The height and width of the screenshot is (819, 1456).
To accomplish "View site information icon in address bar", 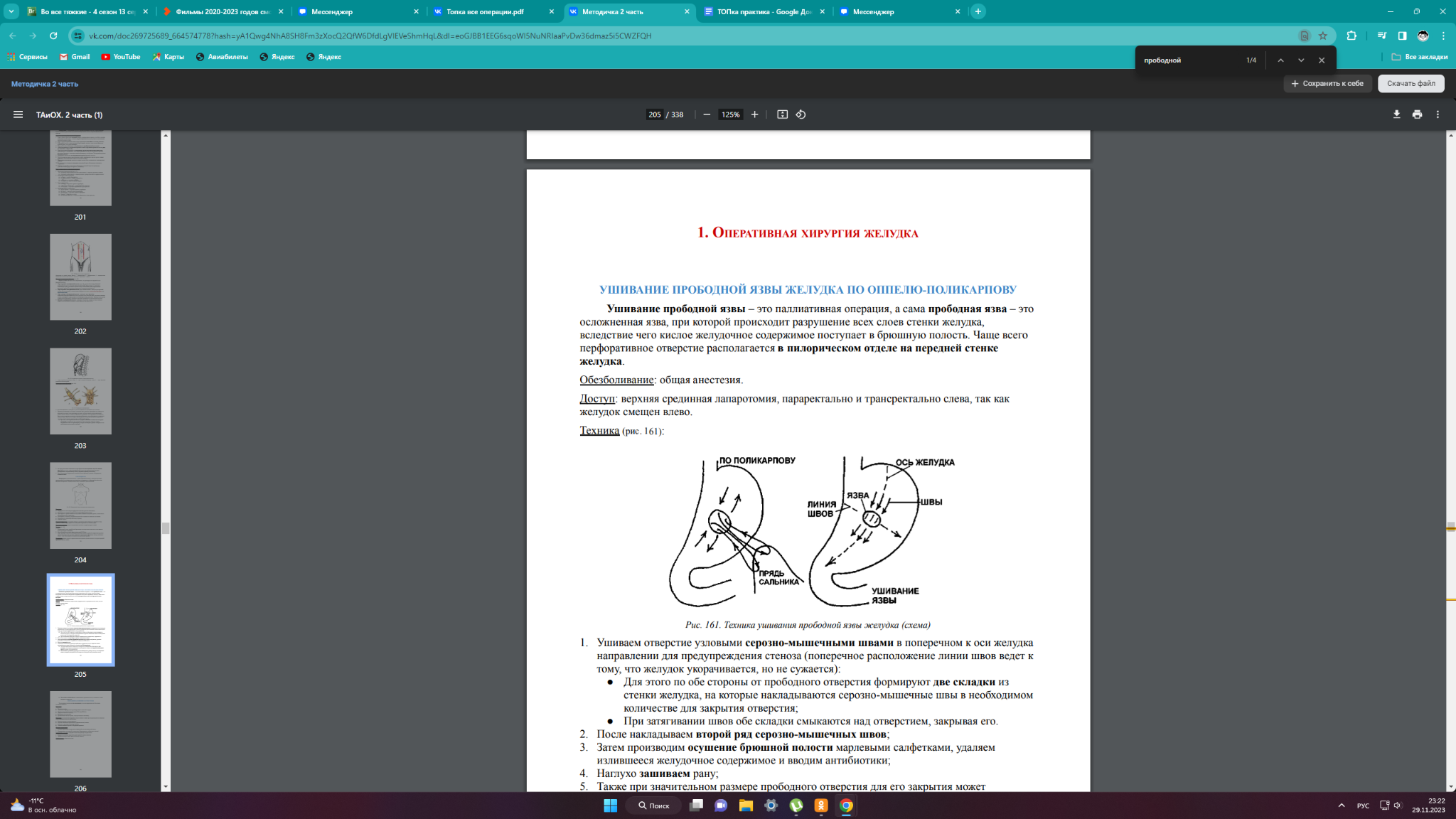I will [78, 36].
